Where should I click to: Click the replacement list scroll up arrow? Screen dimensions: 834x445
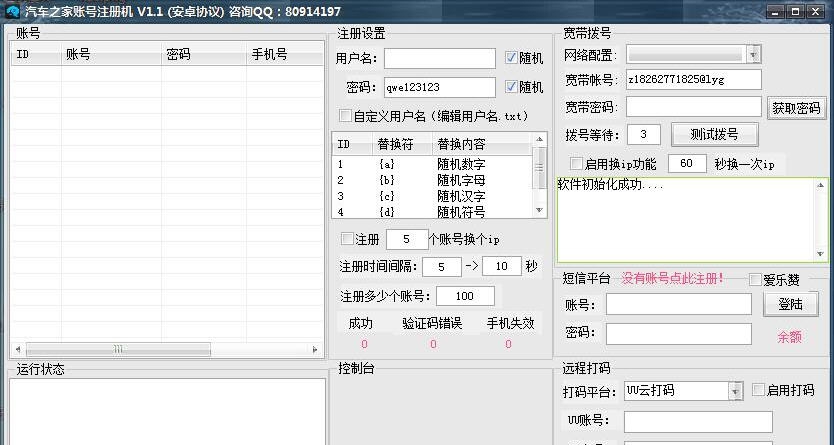click(x=539, y=139)
